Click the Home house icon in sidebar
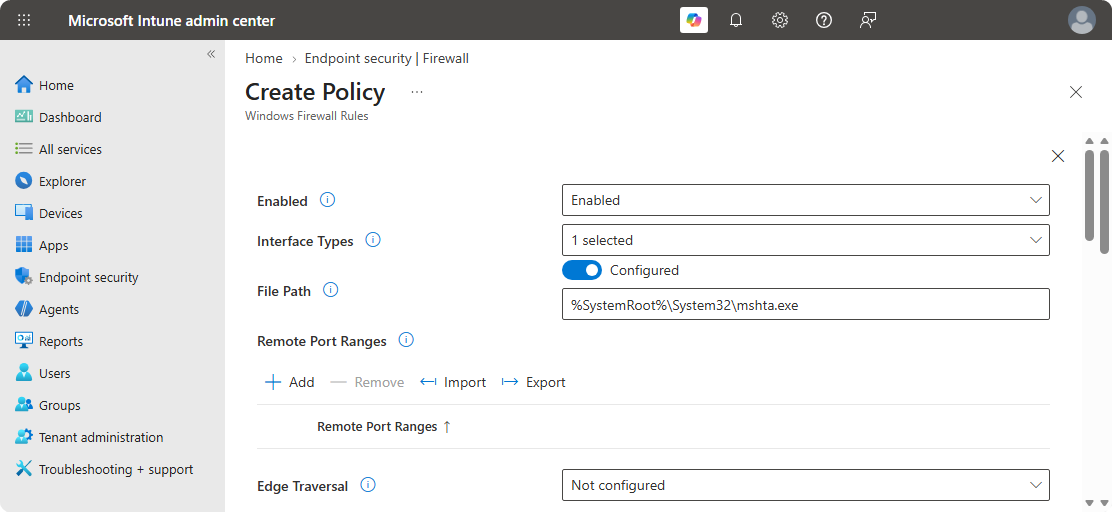 pos(24,85)
